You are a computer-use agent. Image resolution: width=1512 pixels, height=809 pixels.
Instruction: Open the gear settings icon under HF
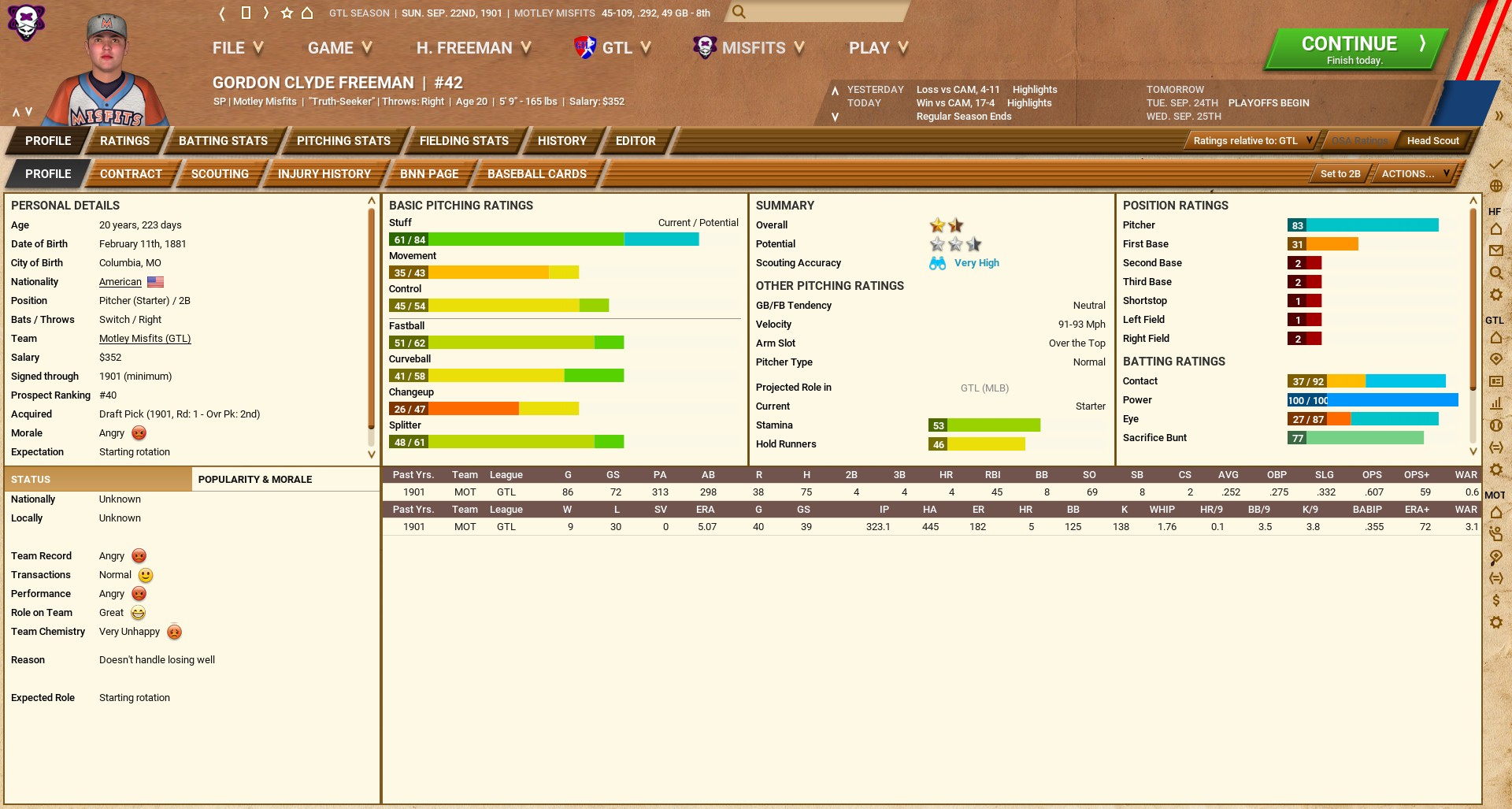coord(1495,295)
